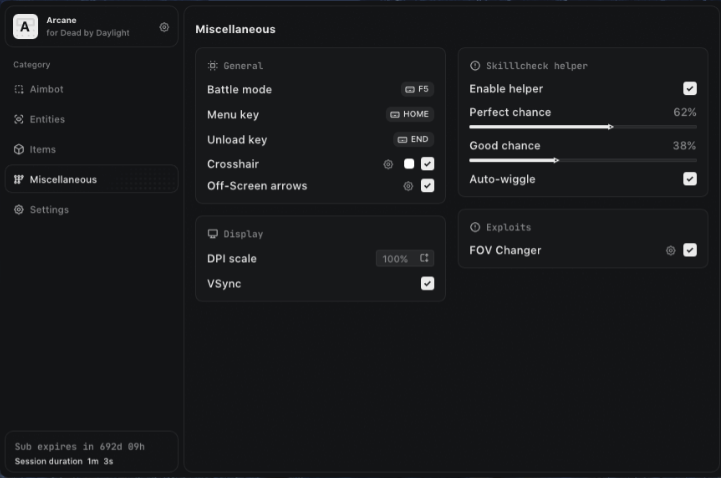Click the Perfect chance slider track
This screenshot has height=478, width=721.
(583, 127)
